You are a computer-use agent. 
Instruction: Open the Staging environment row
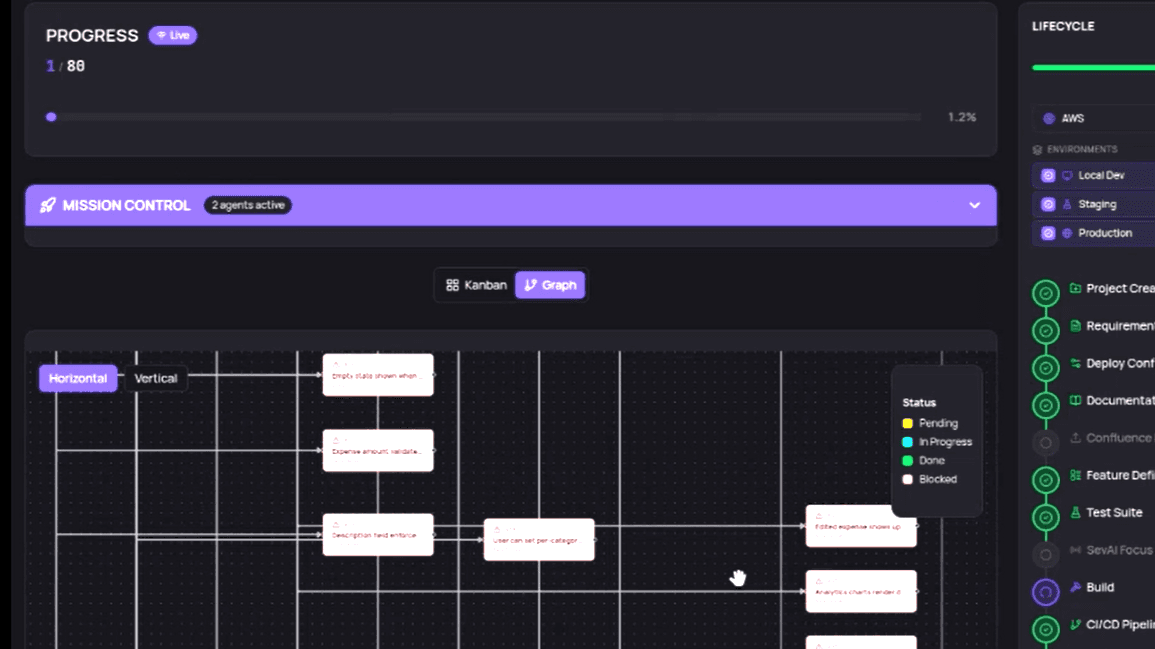click(1094, 205)
